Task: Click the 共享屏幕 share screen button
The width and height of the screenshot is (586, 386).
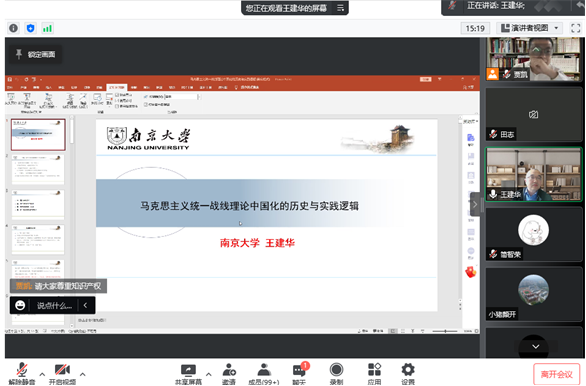Action: [188, 373]
